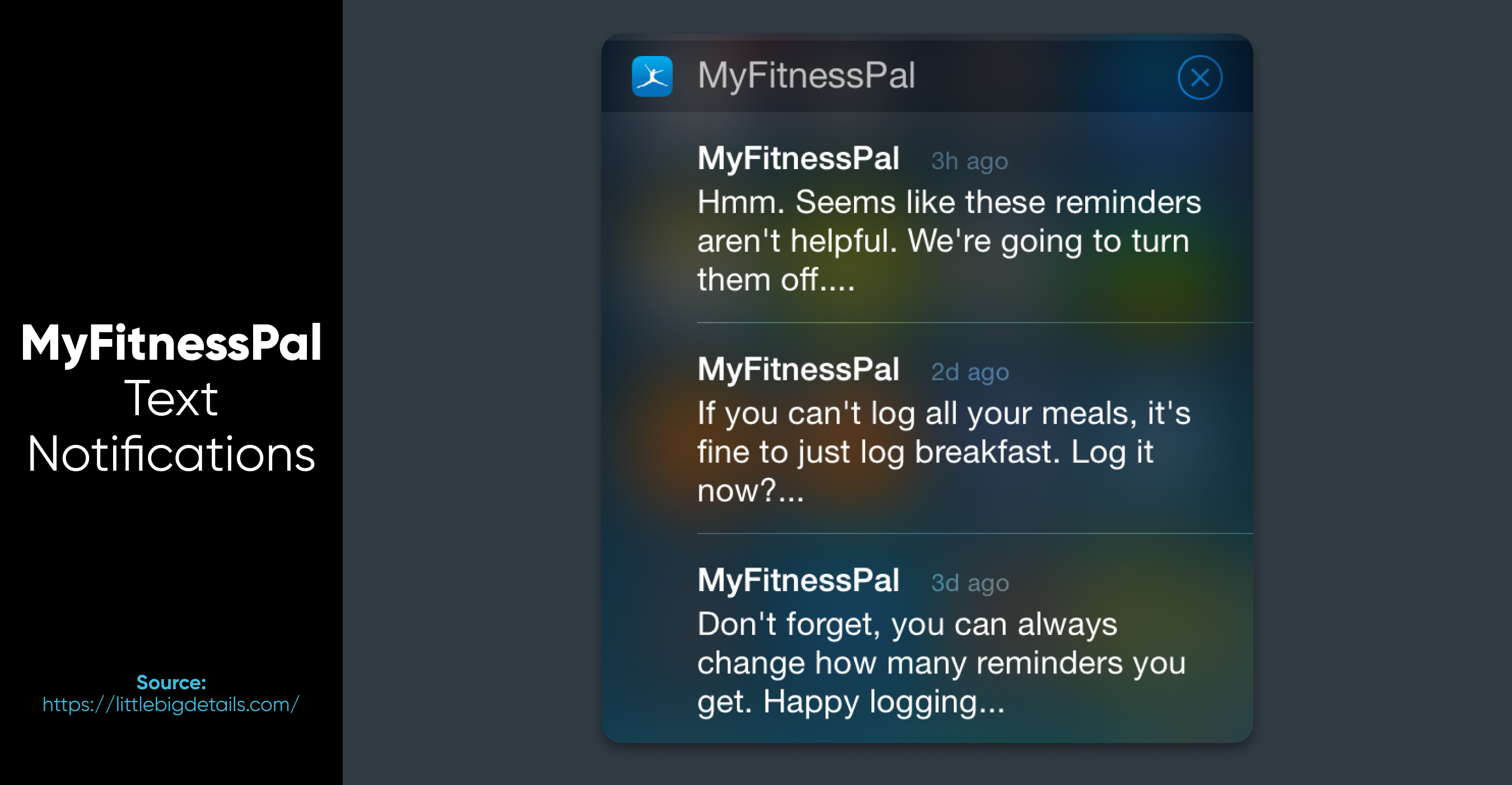
Task: Click the MyFitnessPal group header title
Action: point(806,76)
